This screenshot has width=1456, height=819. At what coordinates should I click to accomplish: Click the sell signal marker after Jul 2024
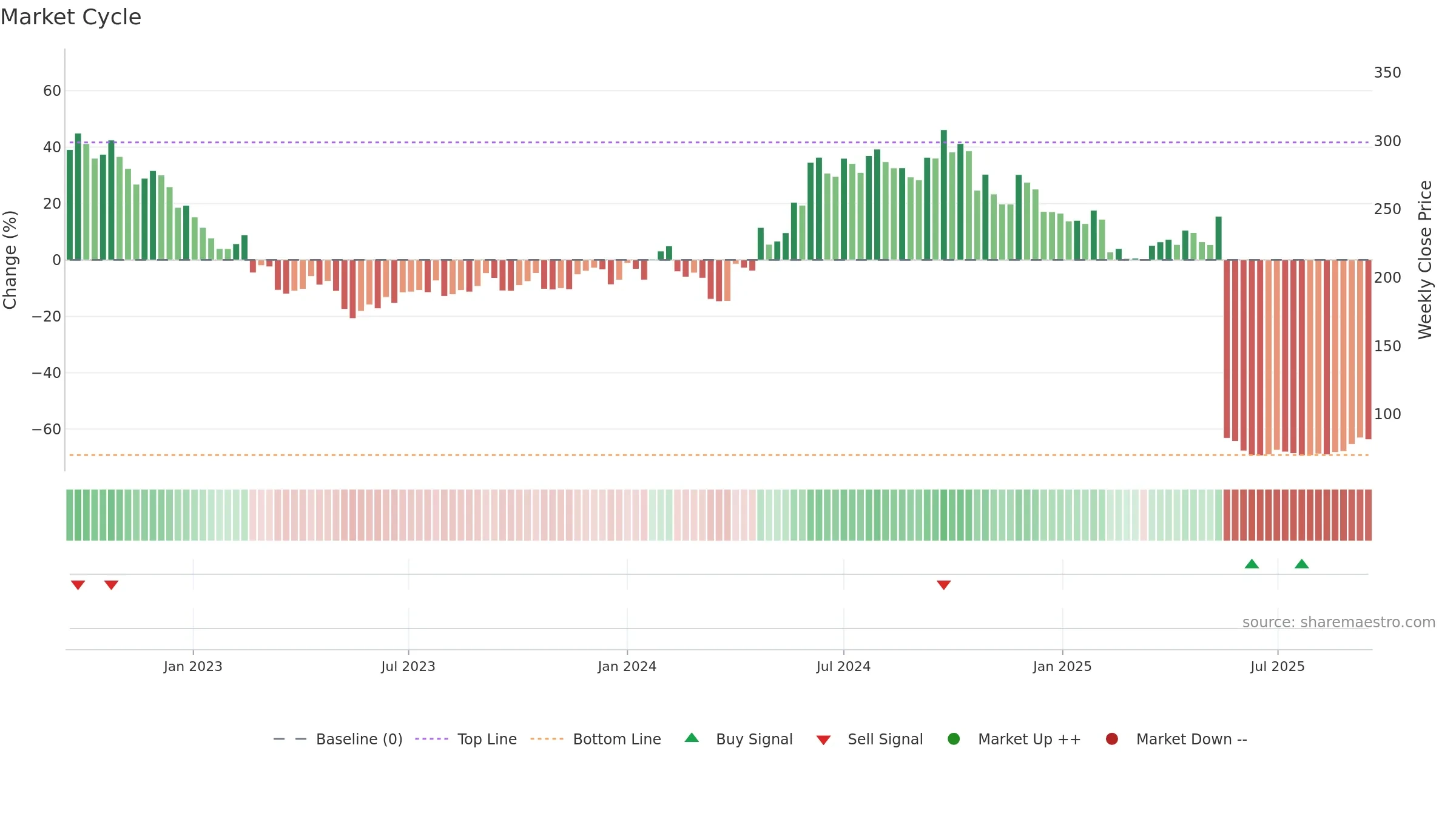(x=943, y=585)
